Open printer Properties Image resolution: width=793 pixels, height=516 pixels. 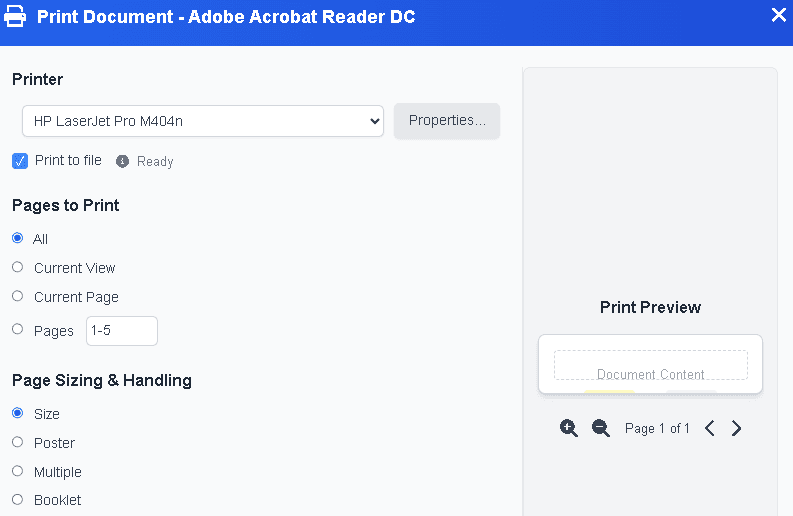447,121
